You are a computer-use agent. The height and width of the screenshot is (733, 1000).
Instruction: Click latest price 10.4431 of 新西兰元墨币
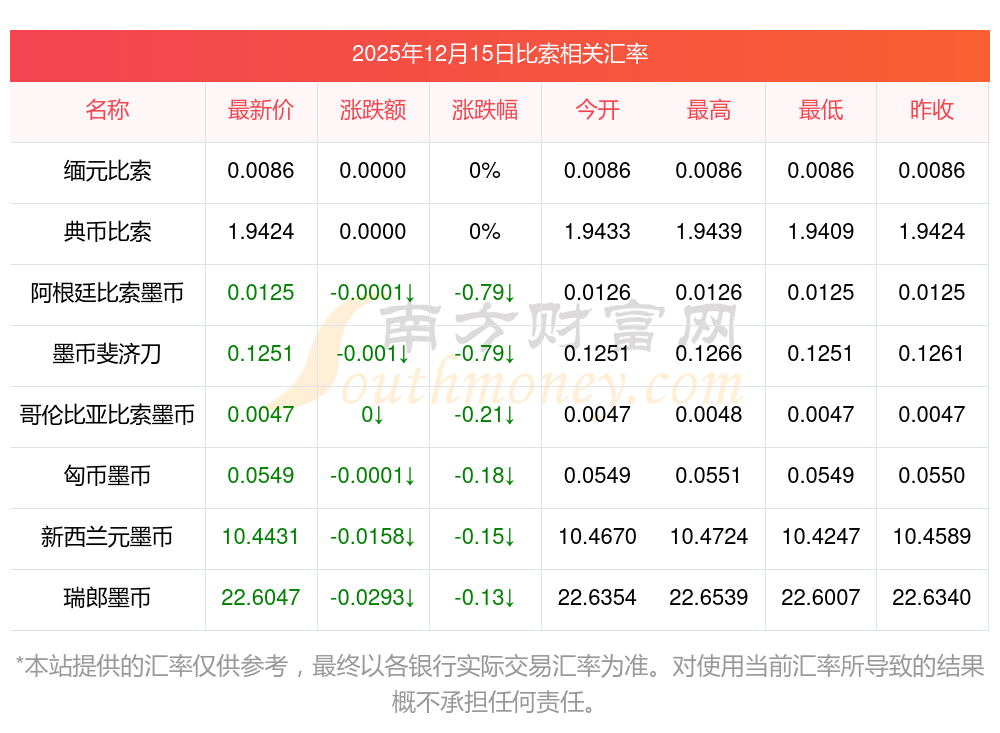click(261, 537)
